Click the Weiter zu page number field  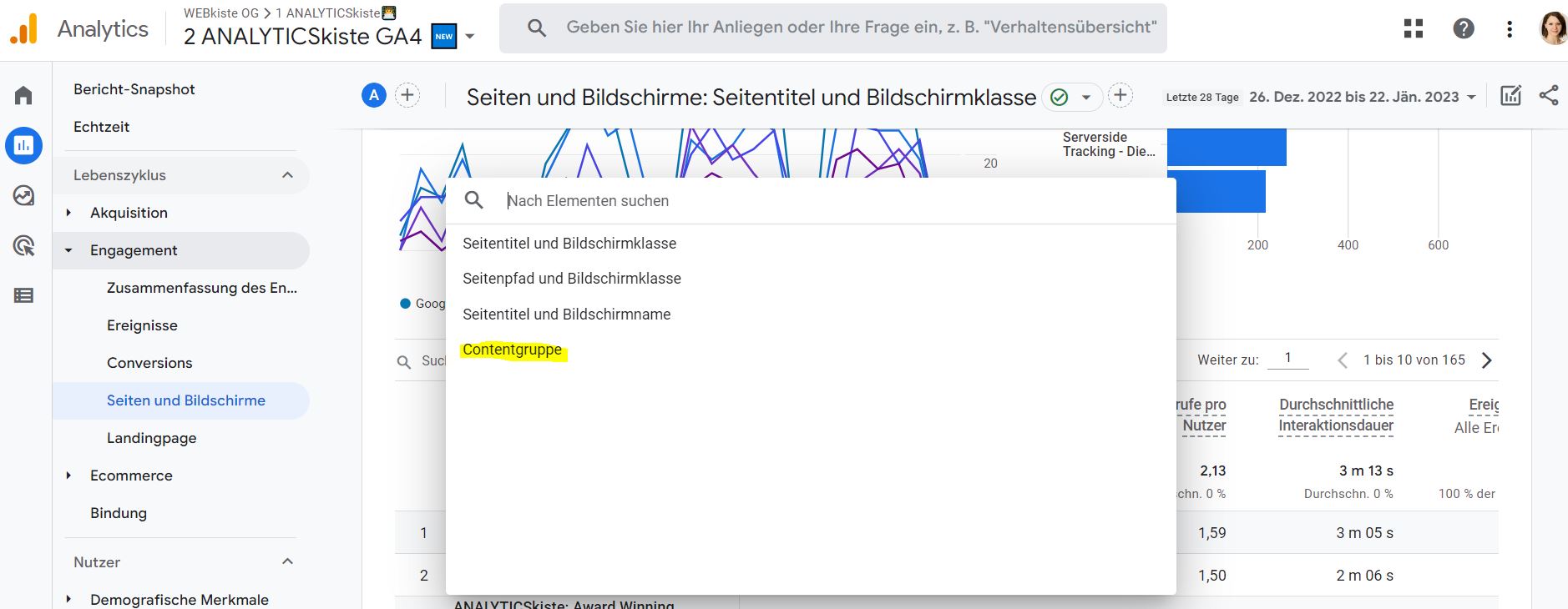tap(1287, 359)
